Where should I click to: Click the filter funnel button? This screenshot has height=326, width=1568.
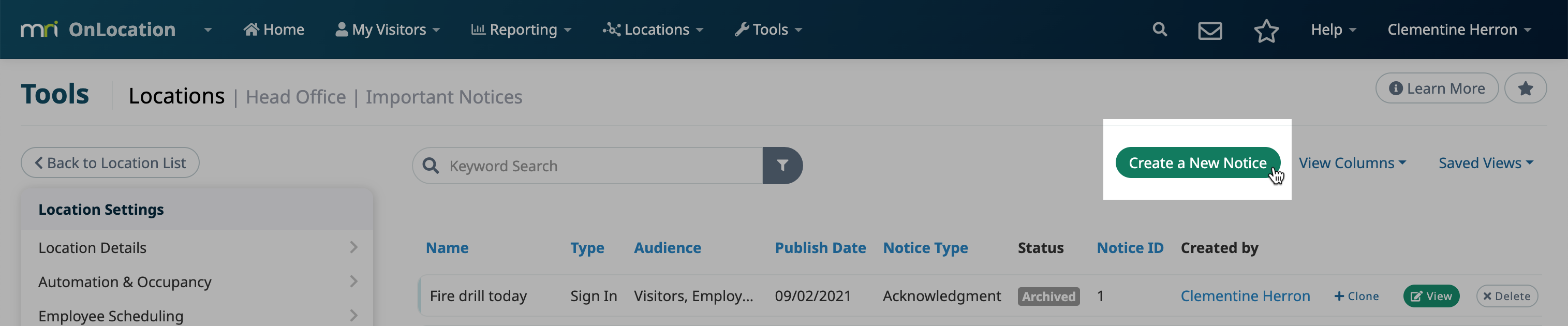(782, 166)
